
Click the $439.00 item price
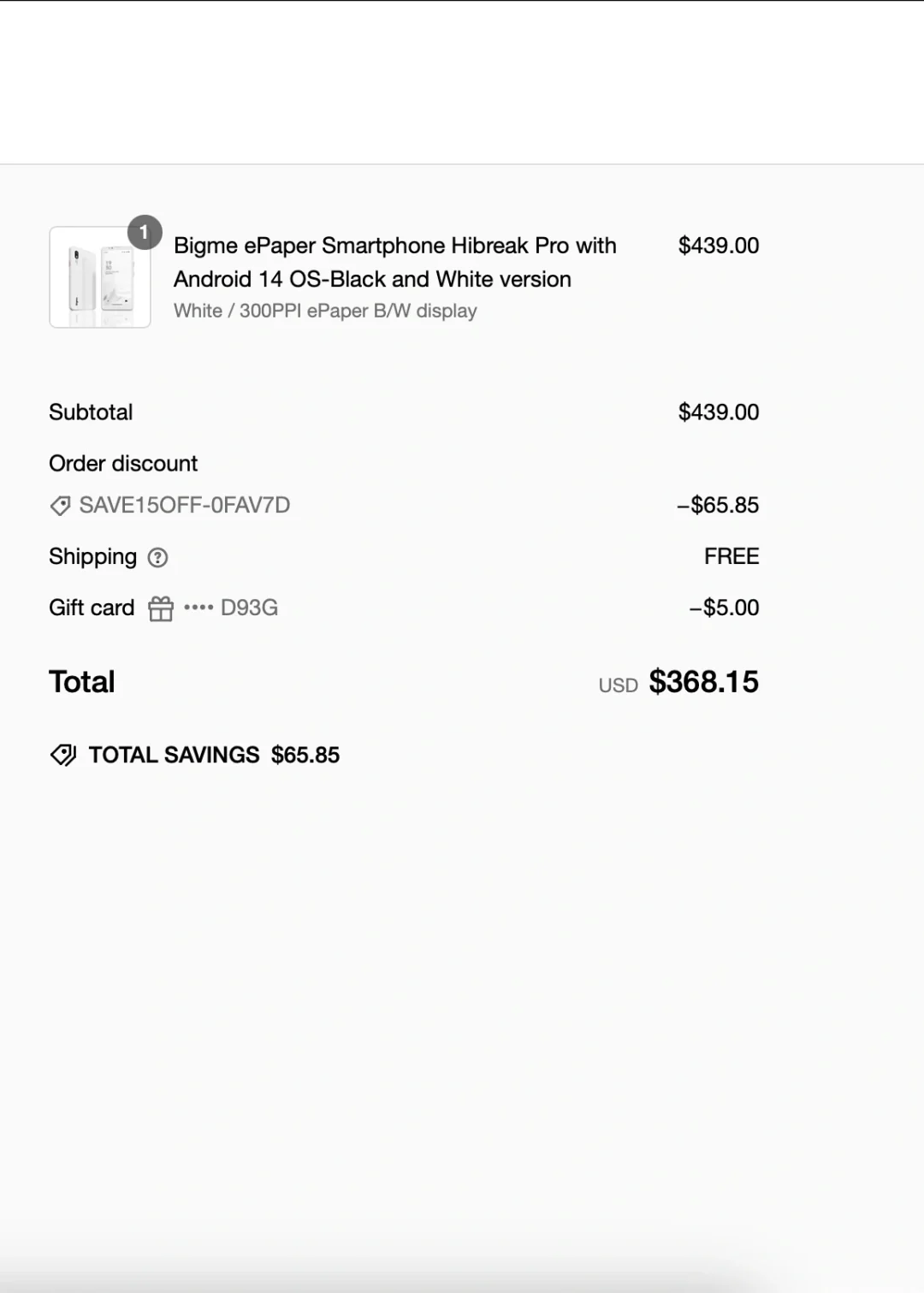719,246
